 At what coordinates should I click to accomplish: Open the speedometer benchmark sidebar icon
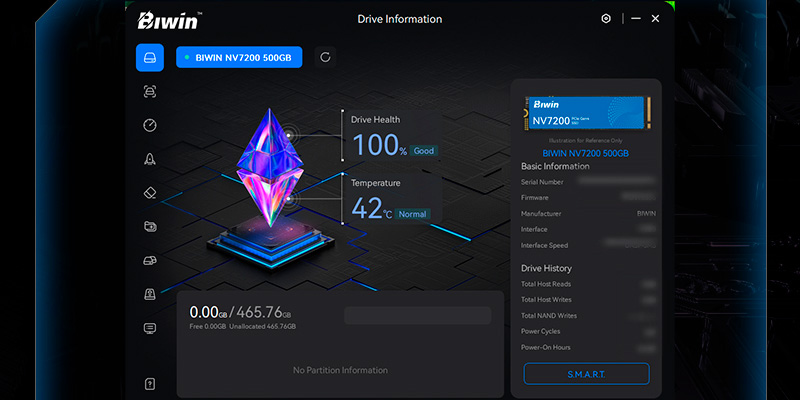click(x=149, y=125)
